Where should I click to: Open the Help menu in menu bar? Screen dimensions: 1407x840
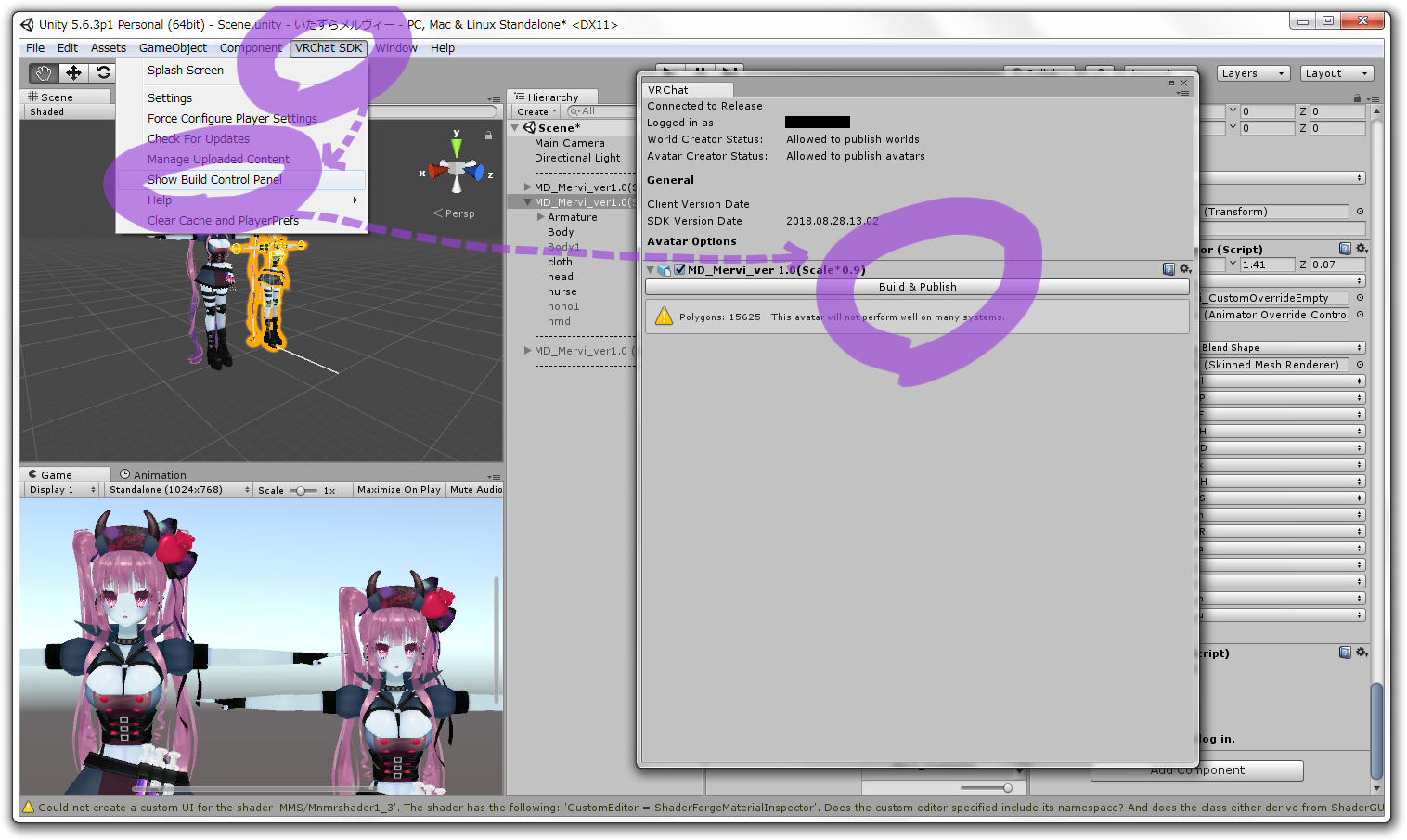point(443,48)
